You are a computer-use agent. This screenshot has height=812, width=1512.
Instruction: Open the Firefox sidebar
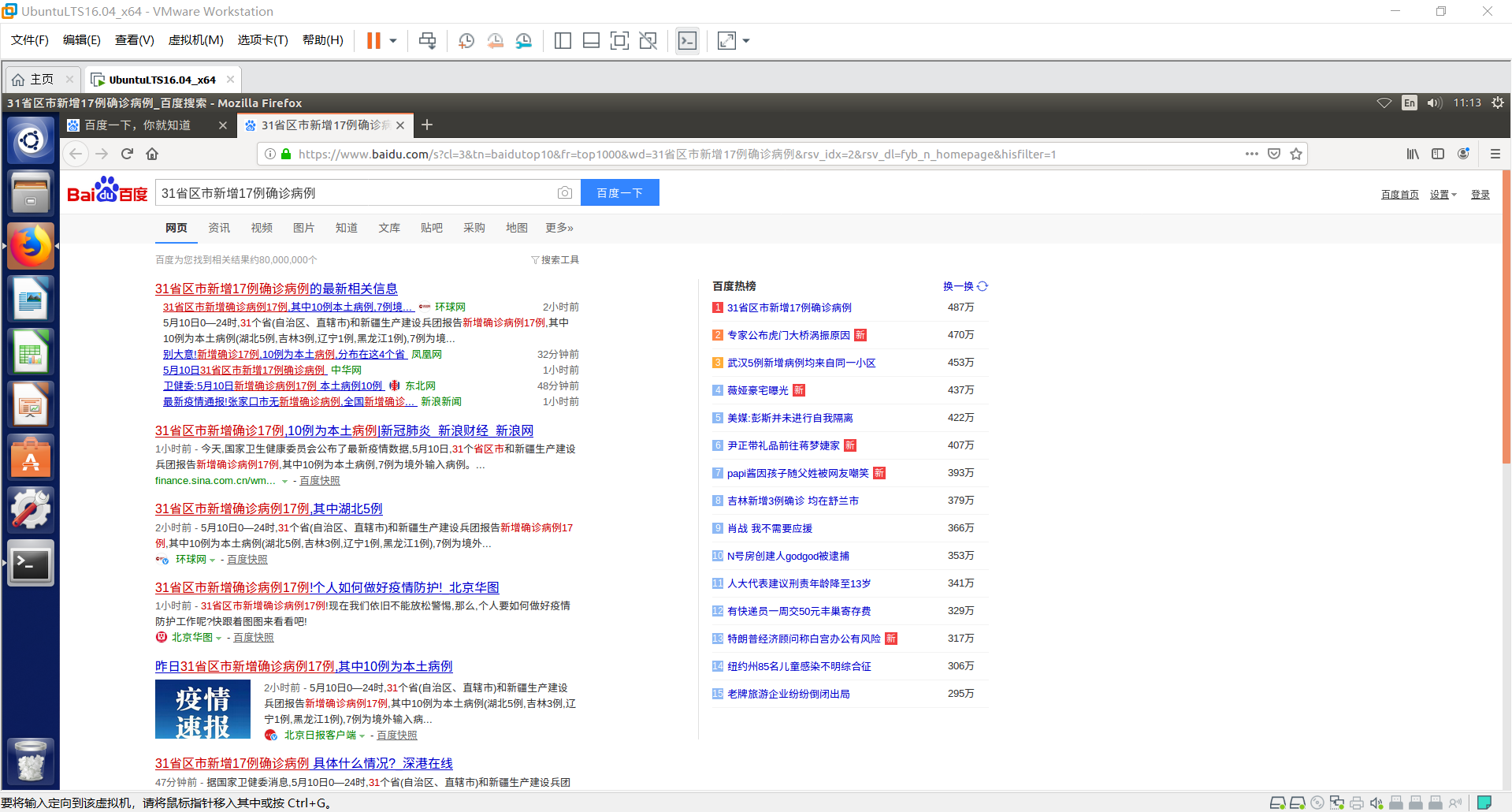tap(1437, 154)
